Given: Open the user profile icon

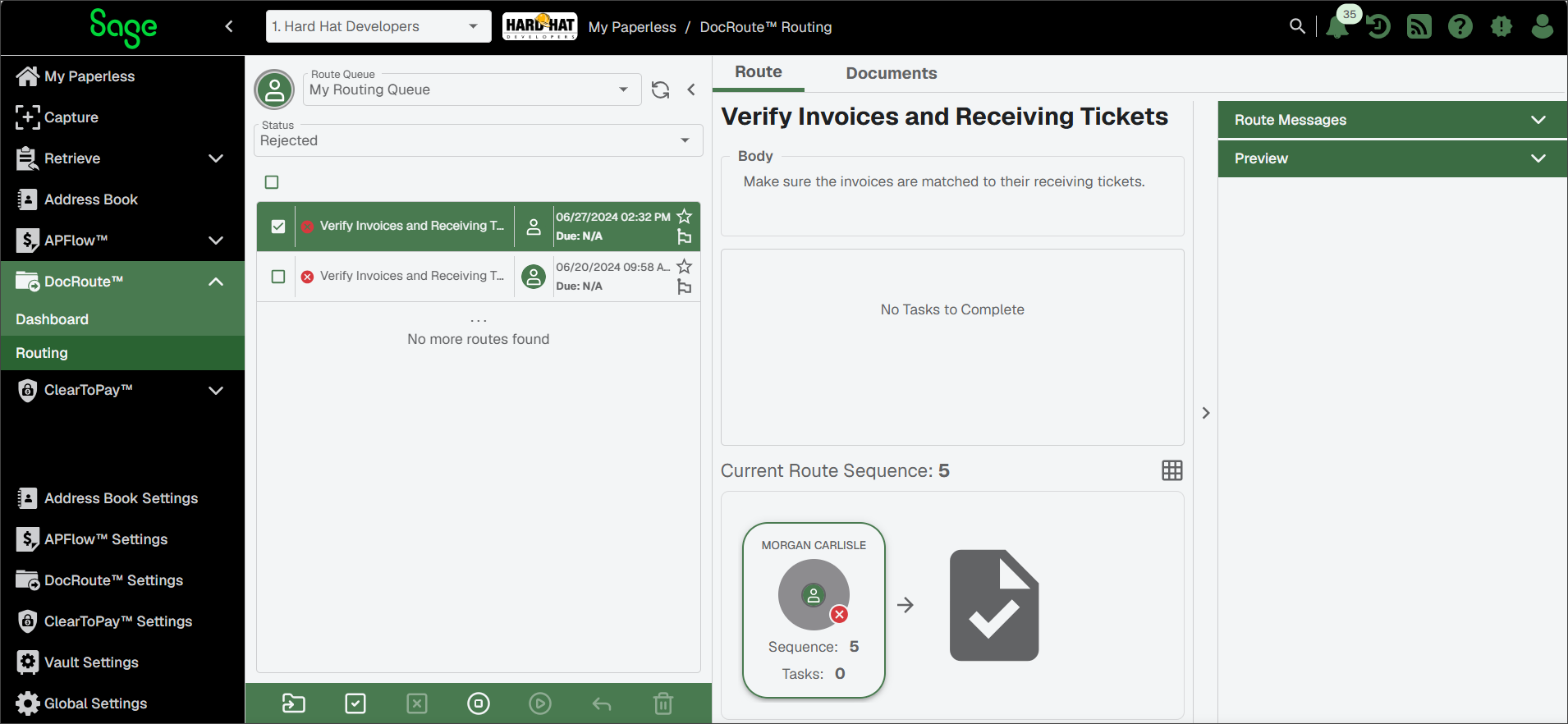Looking at the screenshot, I should tap(1543, 26).
